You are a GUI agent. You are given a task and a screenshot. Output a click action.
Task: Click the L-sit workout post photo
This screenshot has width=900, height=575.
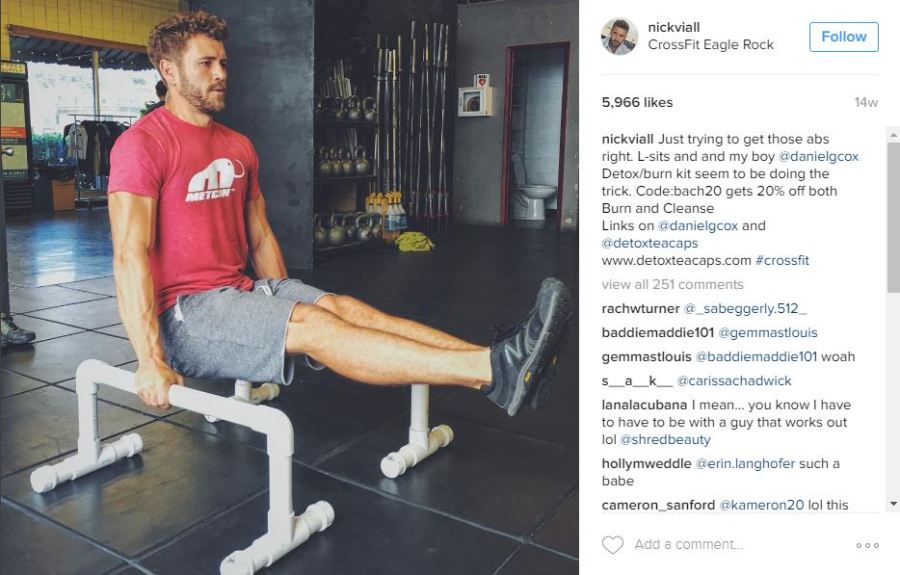coord(289,288)
